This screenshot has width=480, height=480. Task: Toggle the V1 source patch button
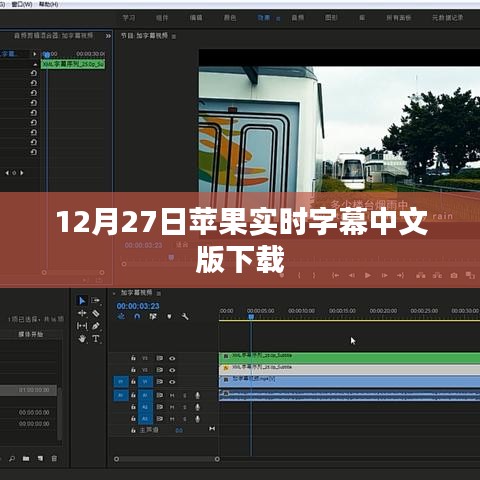(121, 382)
